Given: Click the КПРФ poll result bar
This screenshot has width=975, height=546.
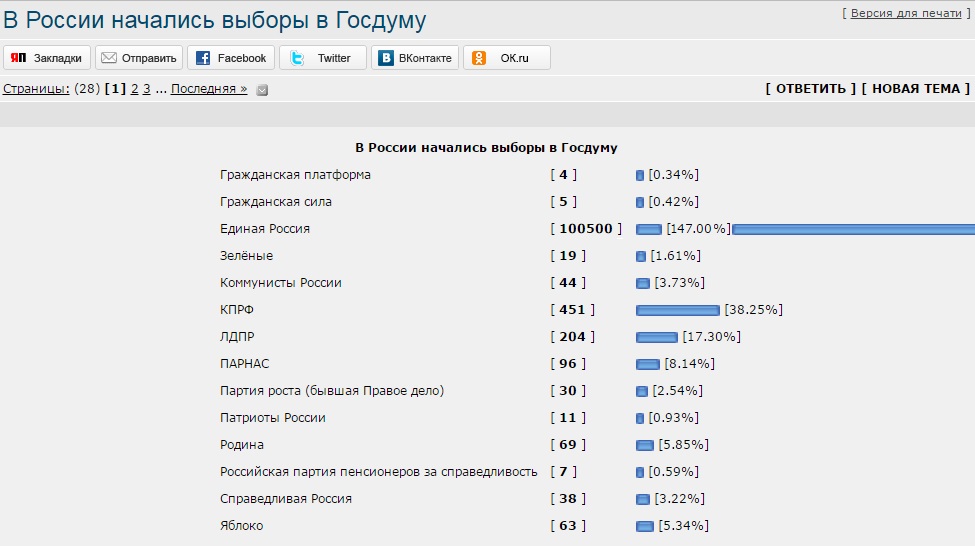Looking at the screenshot, I should coord(678,310).
